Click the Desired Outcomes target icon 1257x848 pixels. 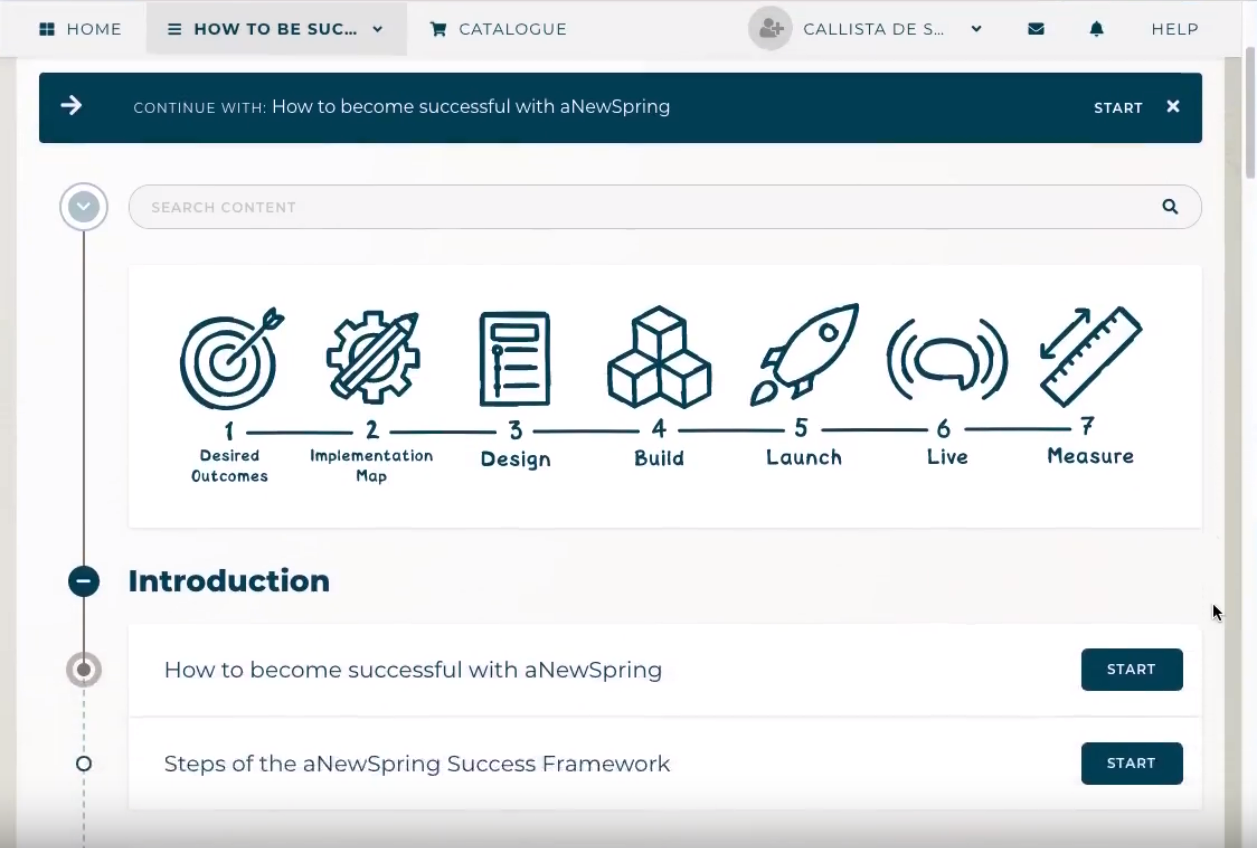(x=230, y=359)
